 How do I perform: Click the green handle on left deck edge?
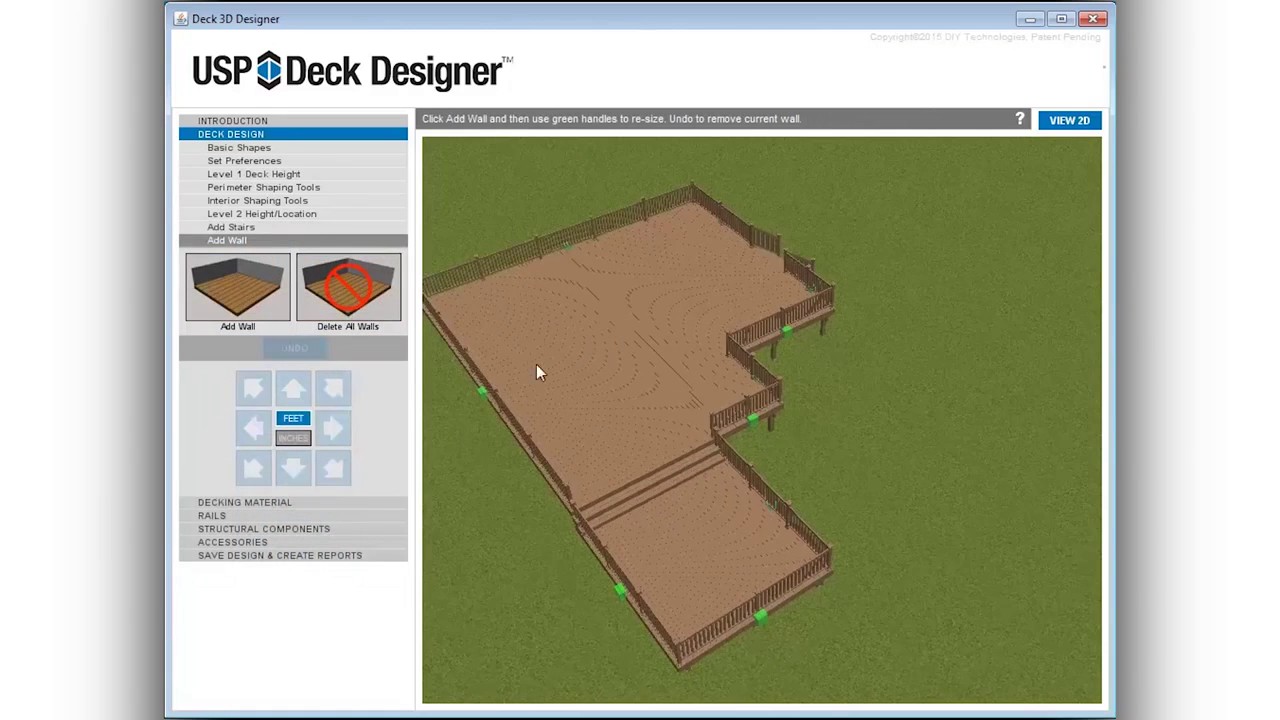(x=482, y=392)
